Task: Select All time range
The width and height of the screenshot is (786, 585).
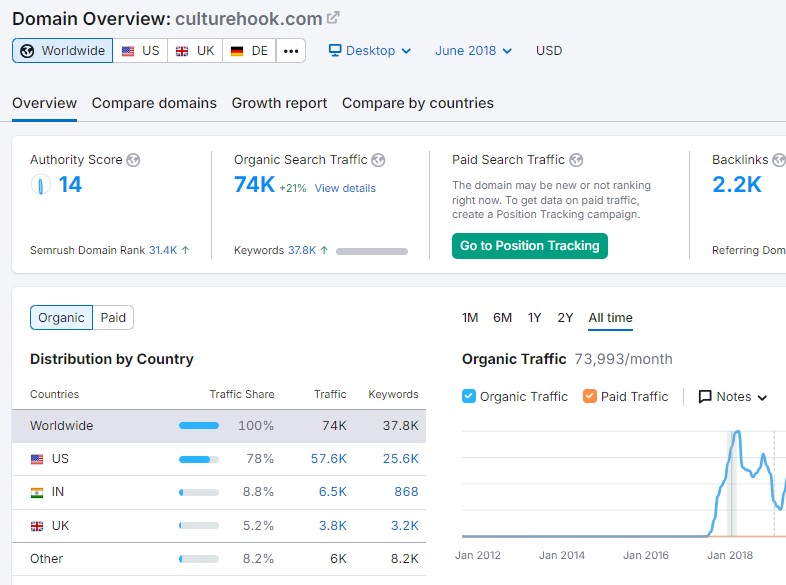Action: (610, 317)
